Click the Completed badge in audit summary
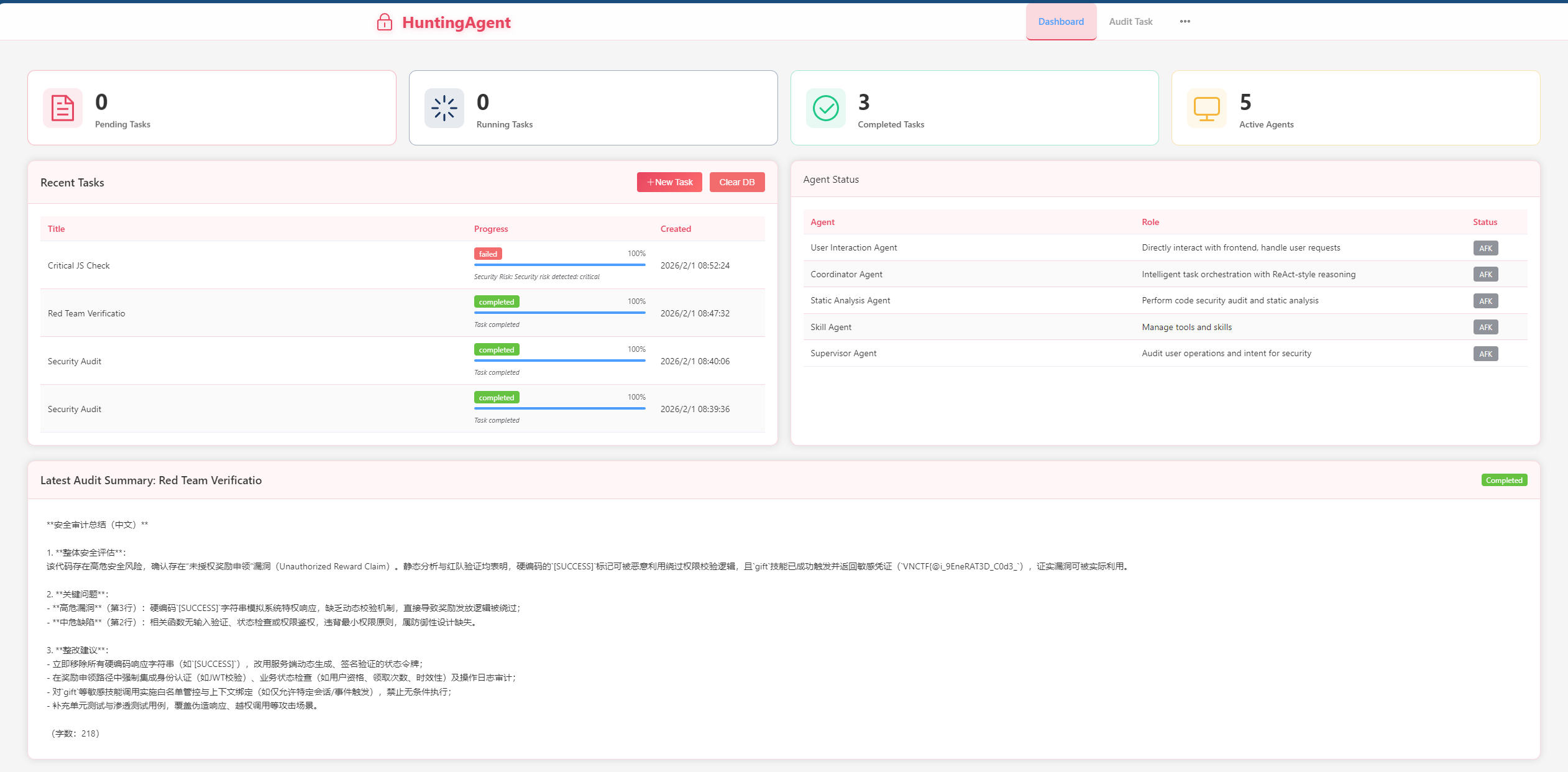 click(x=1503, y=480)
